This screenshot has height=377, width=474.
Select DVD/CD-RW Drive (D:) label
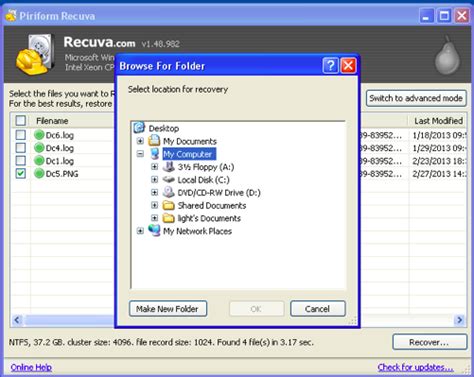tap(219, 193)
